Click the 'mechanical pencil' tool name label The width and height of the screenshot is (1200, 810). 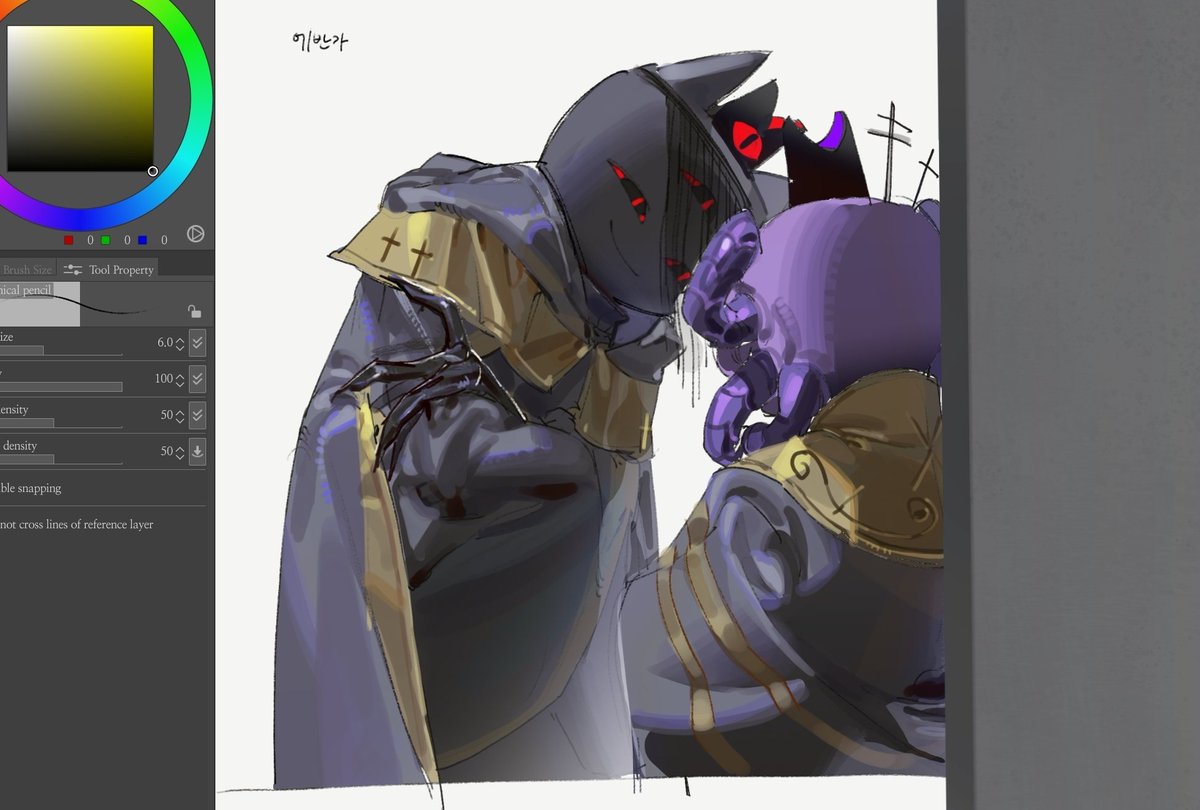tap(26, 290)
